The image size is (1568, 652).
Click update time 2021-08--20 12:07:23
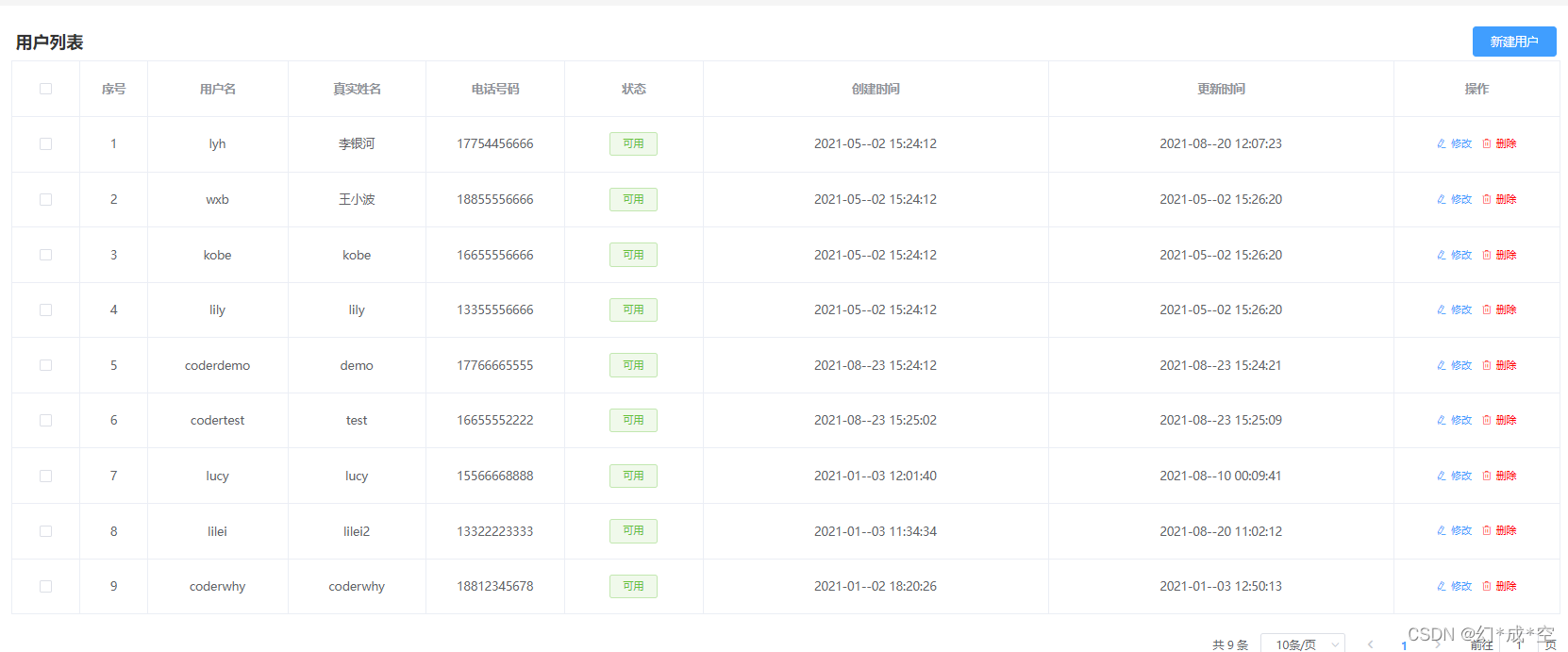(x=1221, y=143)
